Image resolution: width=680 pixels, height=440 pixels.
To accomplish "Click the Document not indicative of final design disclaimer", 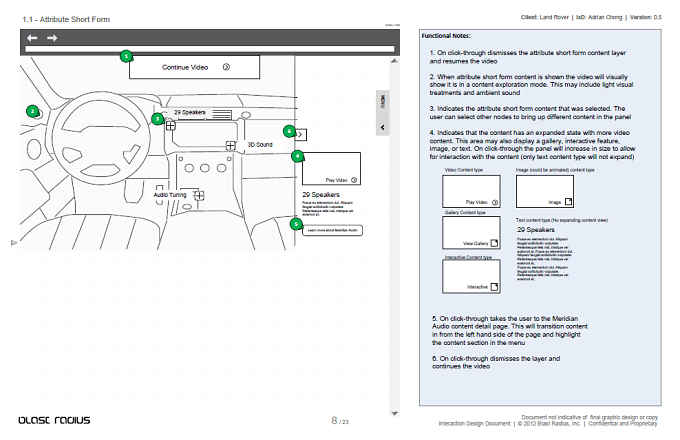I will coord(589,417).
